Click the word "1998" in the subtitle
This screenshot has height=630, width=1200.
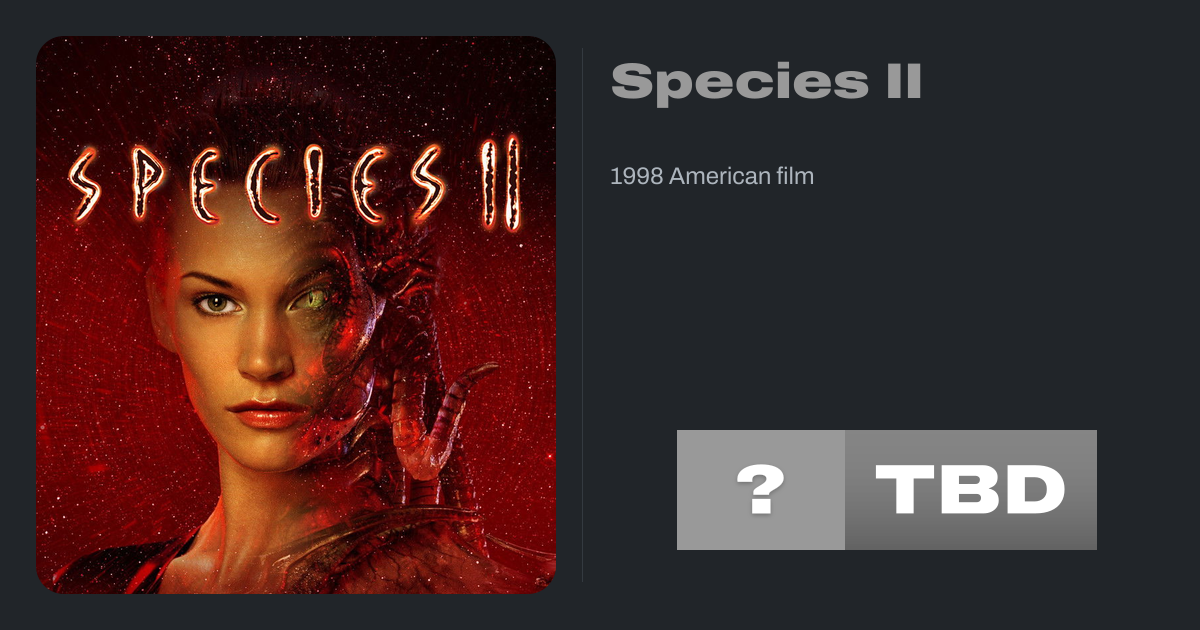click(x=636, y=177)
